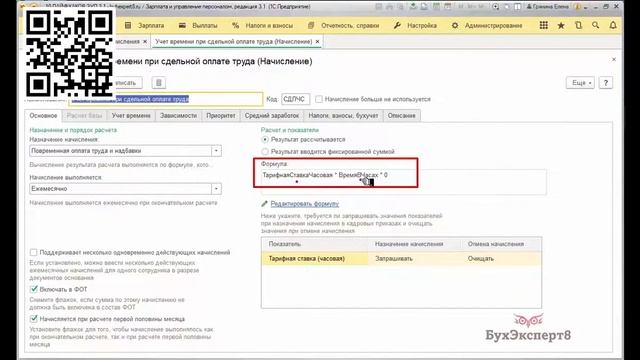Switch to the Средний заработок tab

pyautogui.click(x=272, y=116)
